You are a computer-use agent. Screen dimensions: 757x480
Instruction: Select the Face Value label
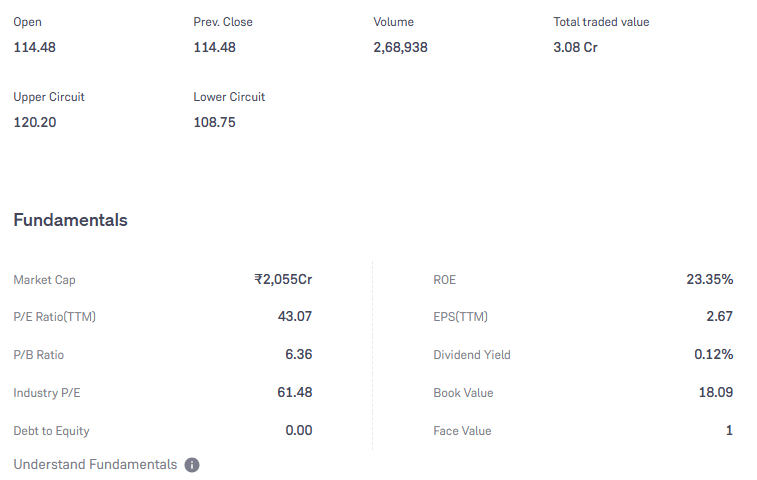tap(463, 431)
